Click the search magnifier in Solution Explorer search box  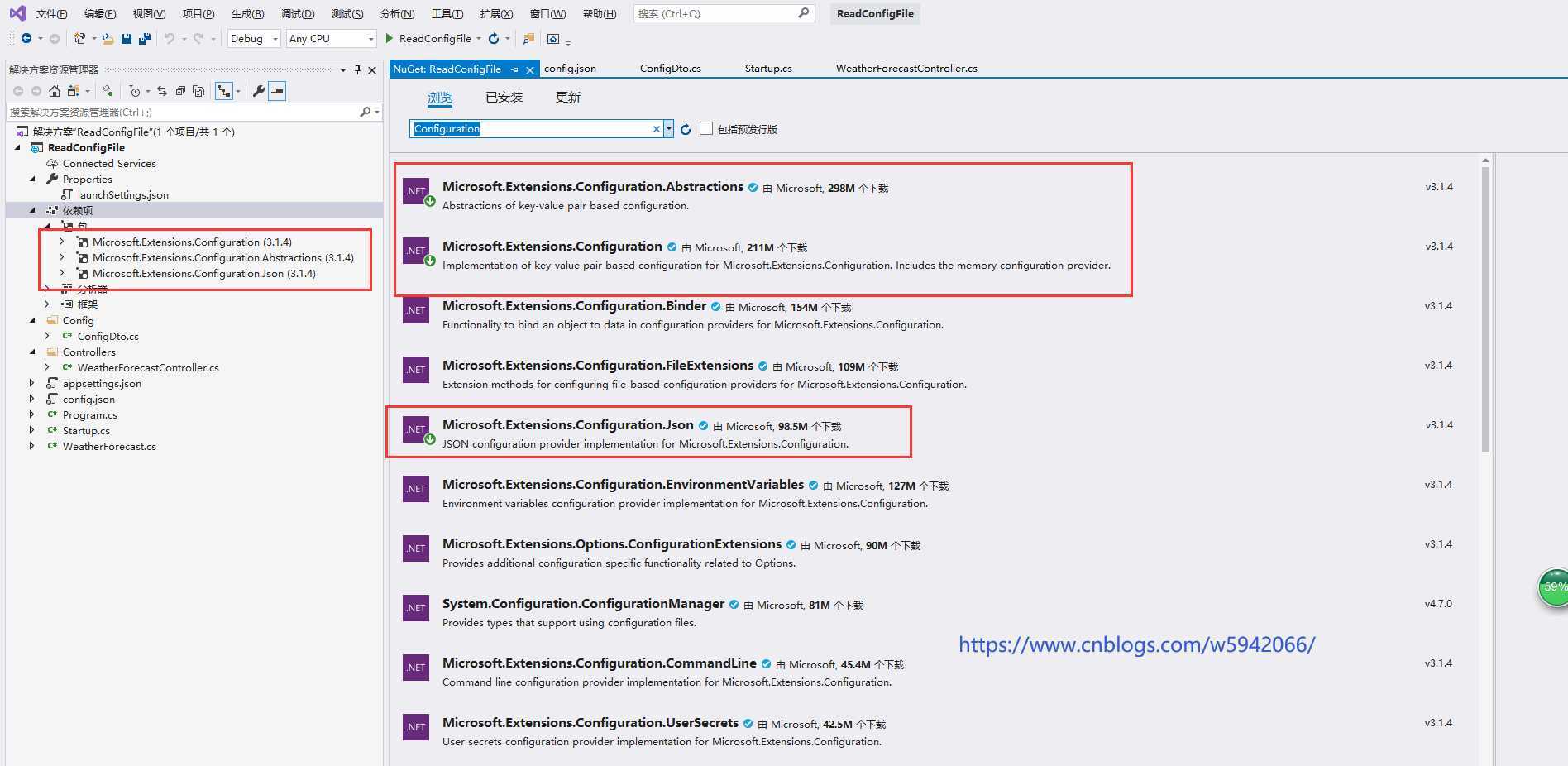pyautogui.click(x=365, y=112)
